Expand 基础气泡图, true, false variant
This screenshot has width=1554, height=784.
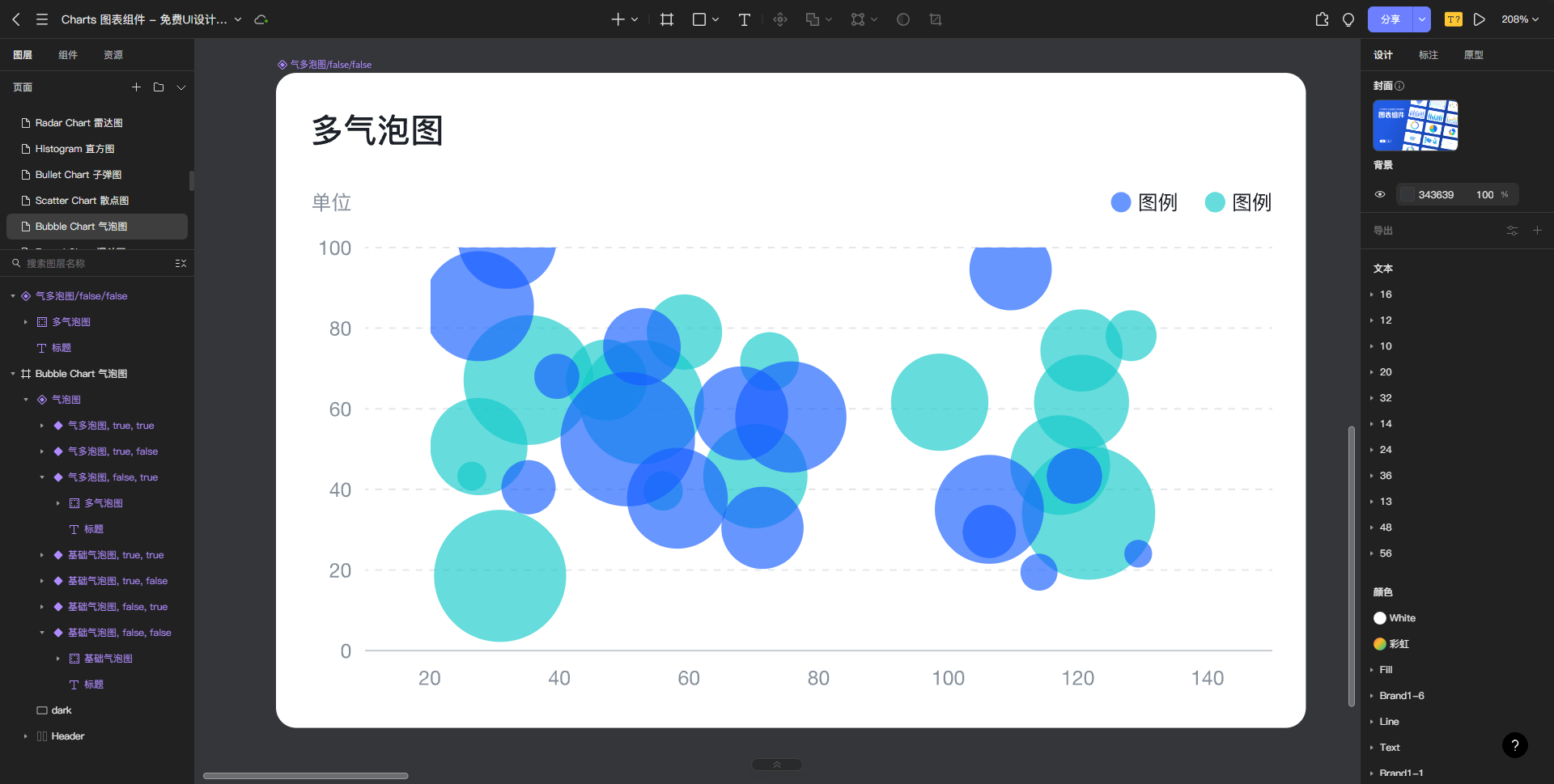pos(42,581)
